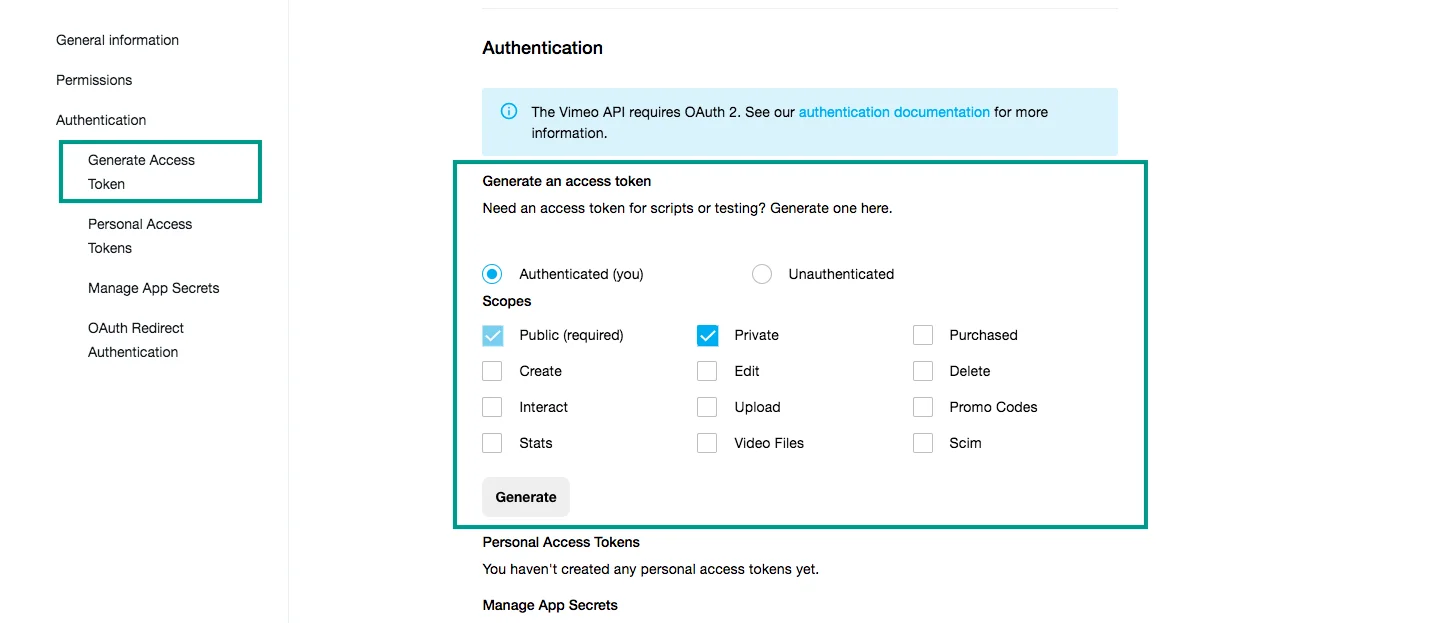
Task: Open the authentication documentation link
Action: click(894, 112)
